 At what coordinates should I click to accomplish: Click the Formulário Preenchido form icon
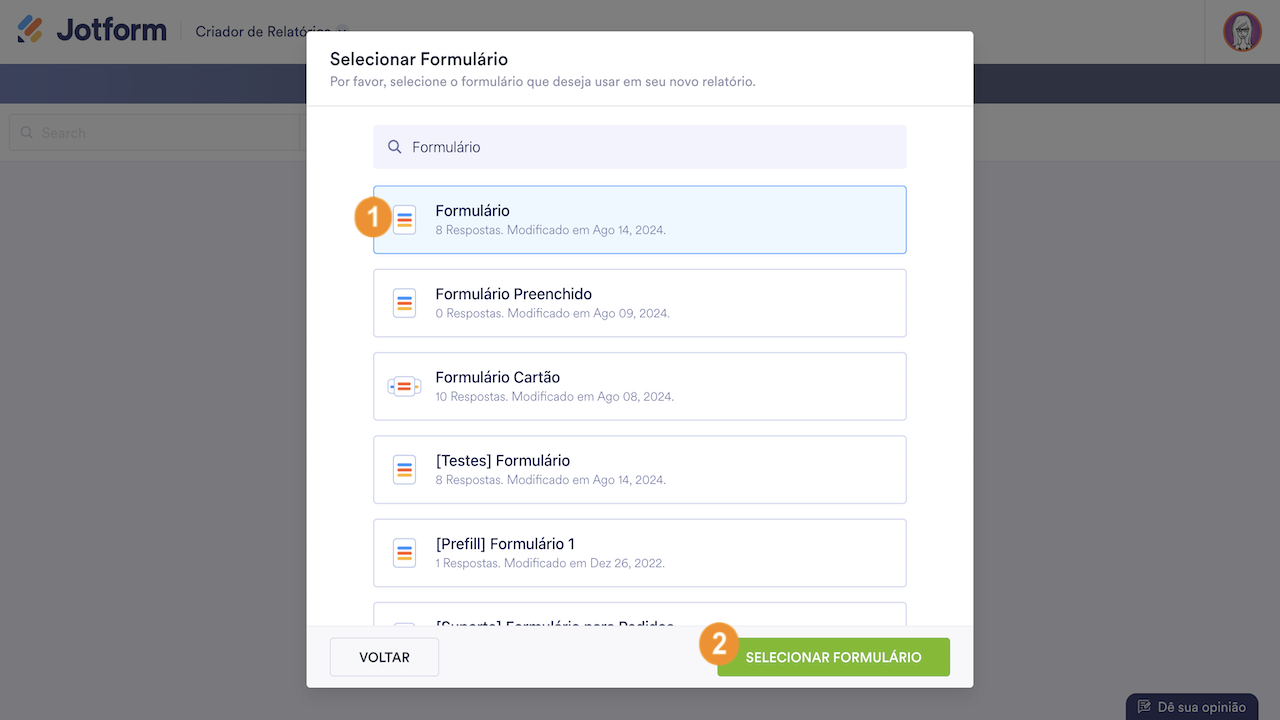pyautogui.click(x=404, y=303)
